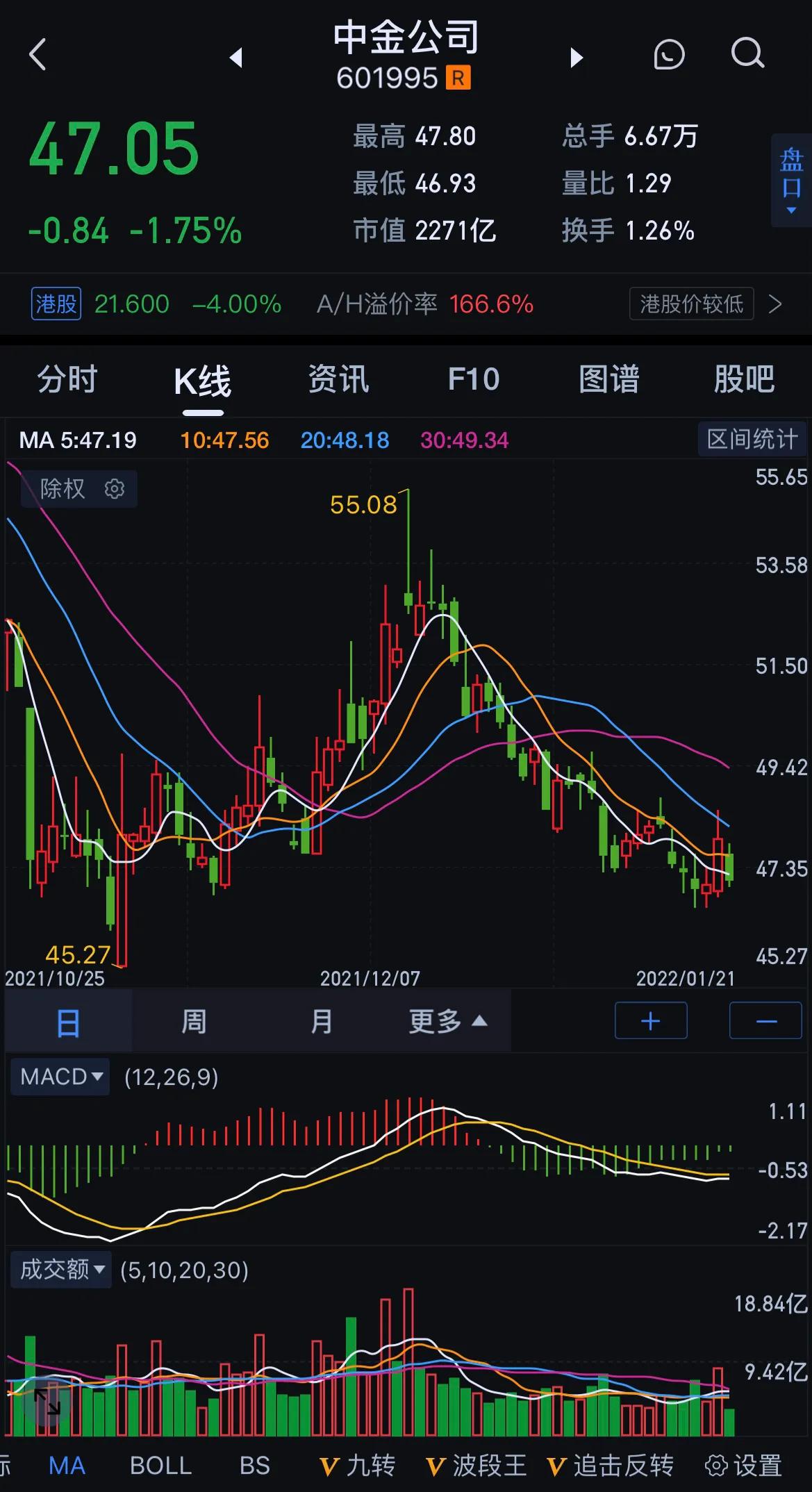Expand the 盘口 side panel
Viewport: 812px width, 1492px height.
791,181
